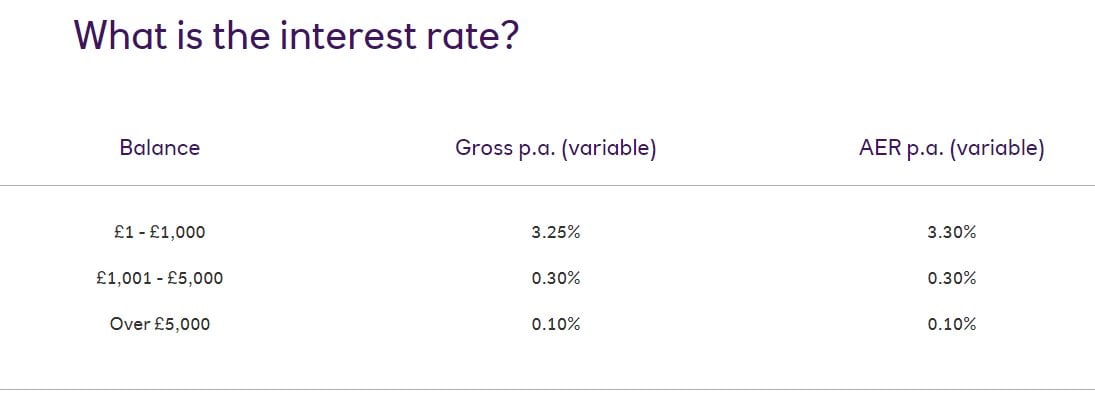
Task: Click the Gross p.a. (variable) column header
Action: (555, 149)
